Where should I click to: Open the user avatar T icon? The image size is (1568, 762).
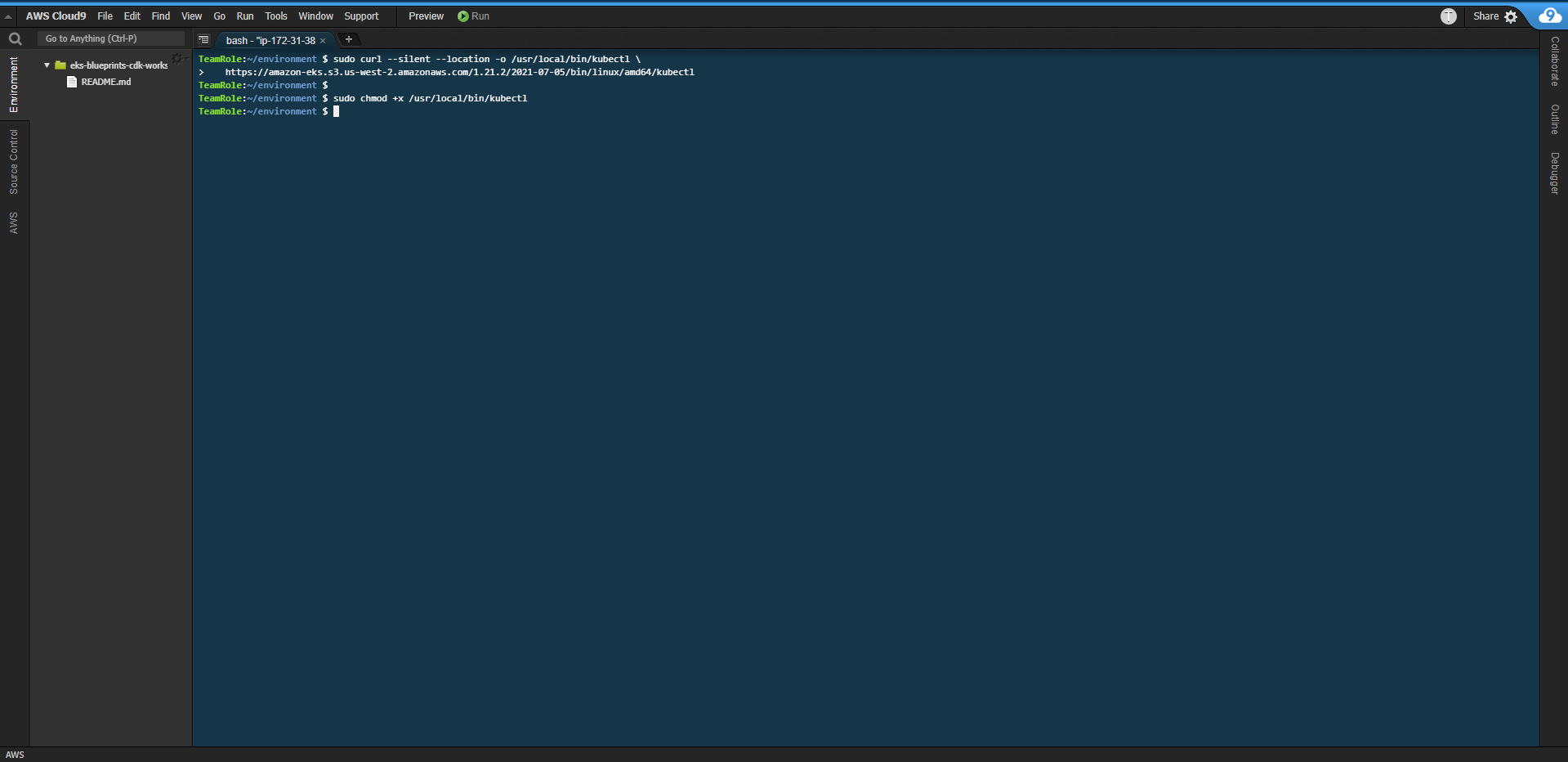[1448, 16]
